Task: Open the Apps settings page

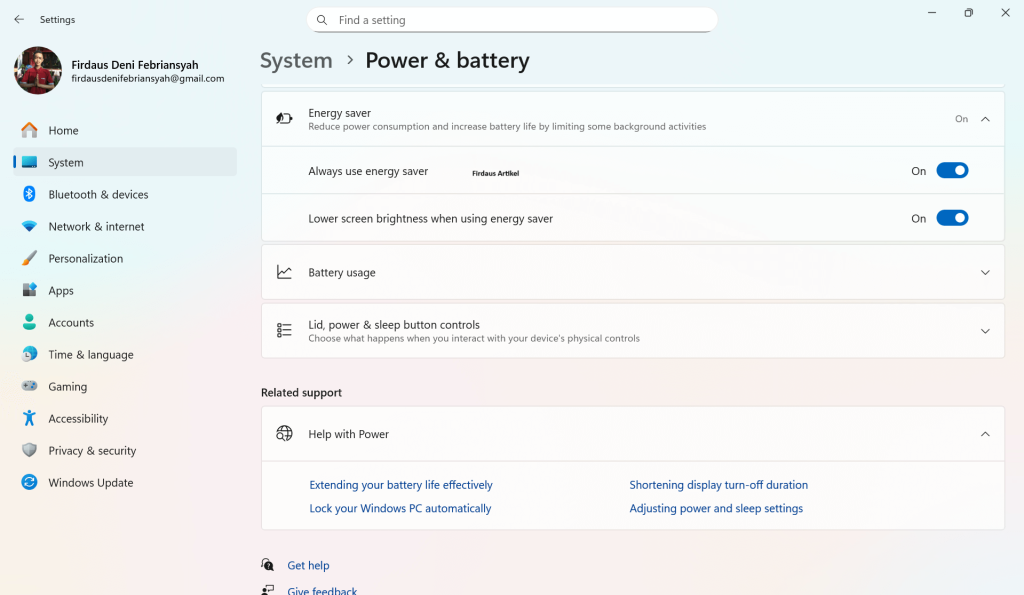Action: pyautogui.click(x=61, y=290)
